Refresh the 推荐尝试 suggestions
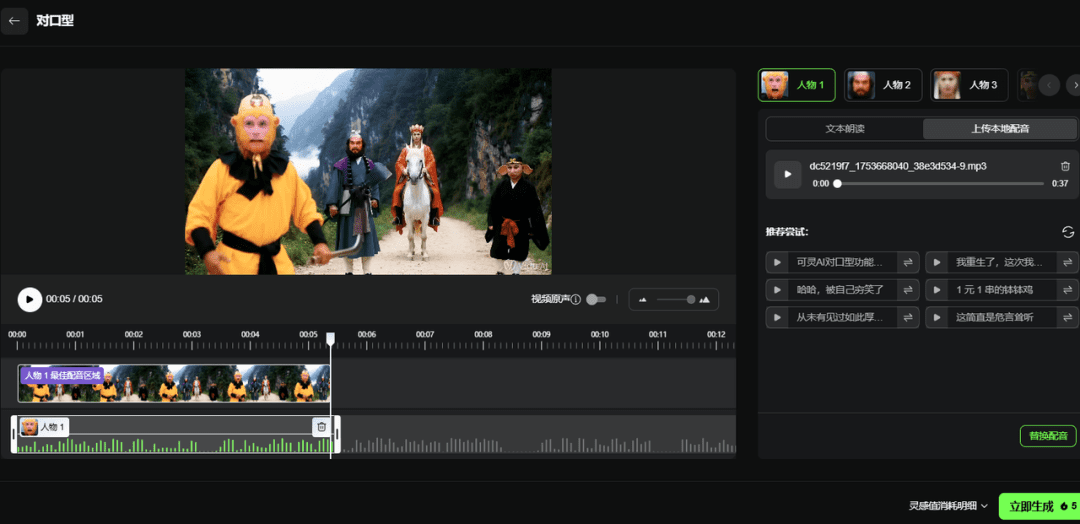1080x524 pixels. click(1068, 232)
